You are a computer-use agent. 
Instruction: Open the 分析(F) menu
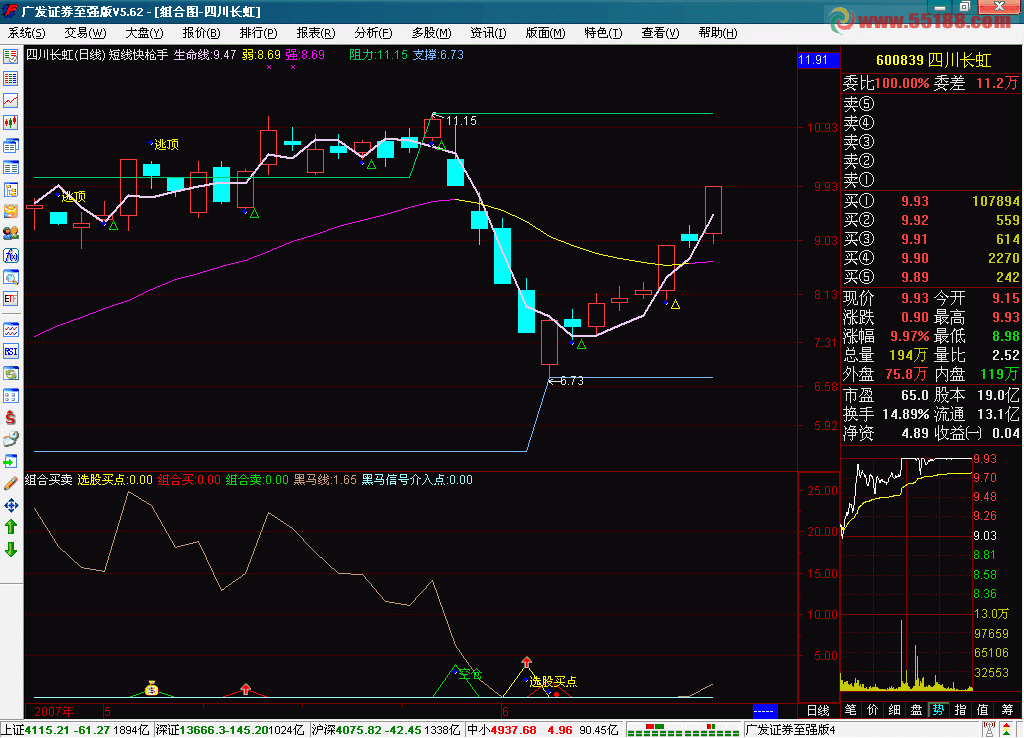tap(373, 33)
